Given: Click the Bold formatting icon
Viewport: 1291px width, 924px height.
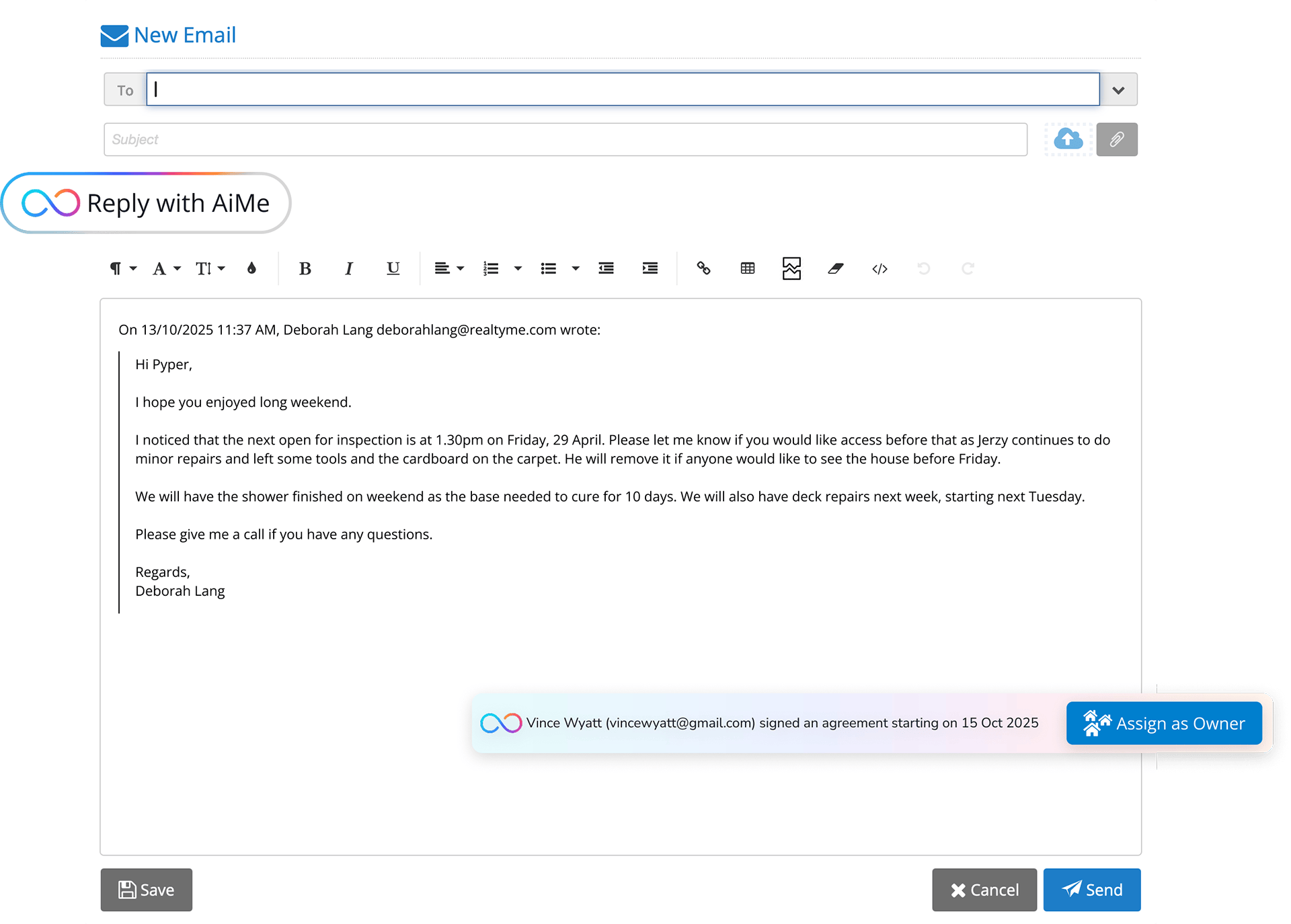Looking at the screenshot, I should [x=305, y=268].
